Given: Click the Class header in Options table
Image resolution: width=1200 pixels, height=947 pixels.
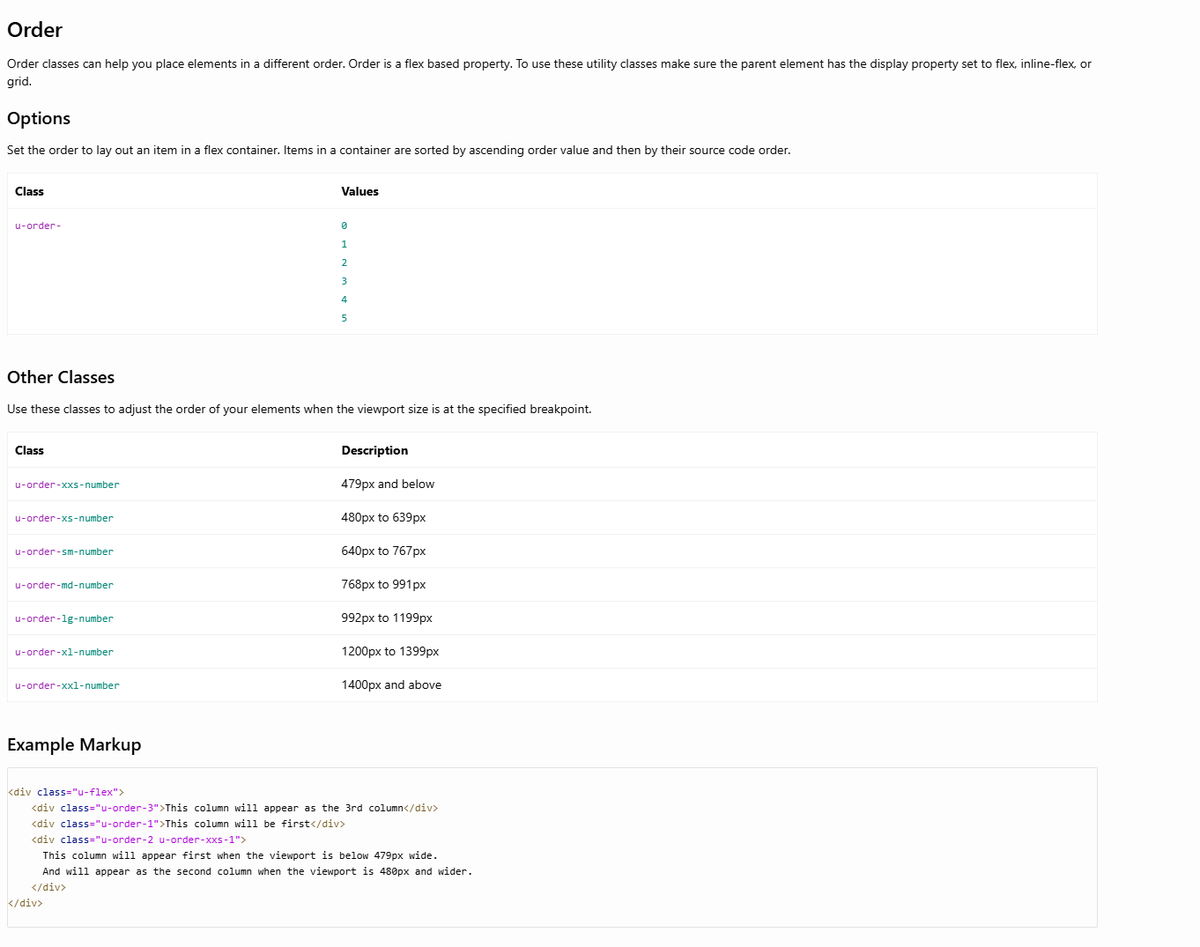Looking at the screenshot, I should pyautogui.click(x=30, y=191).
